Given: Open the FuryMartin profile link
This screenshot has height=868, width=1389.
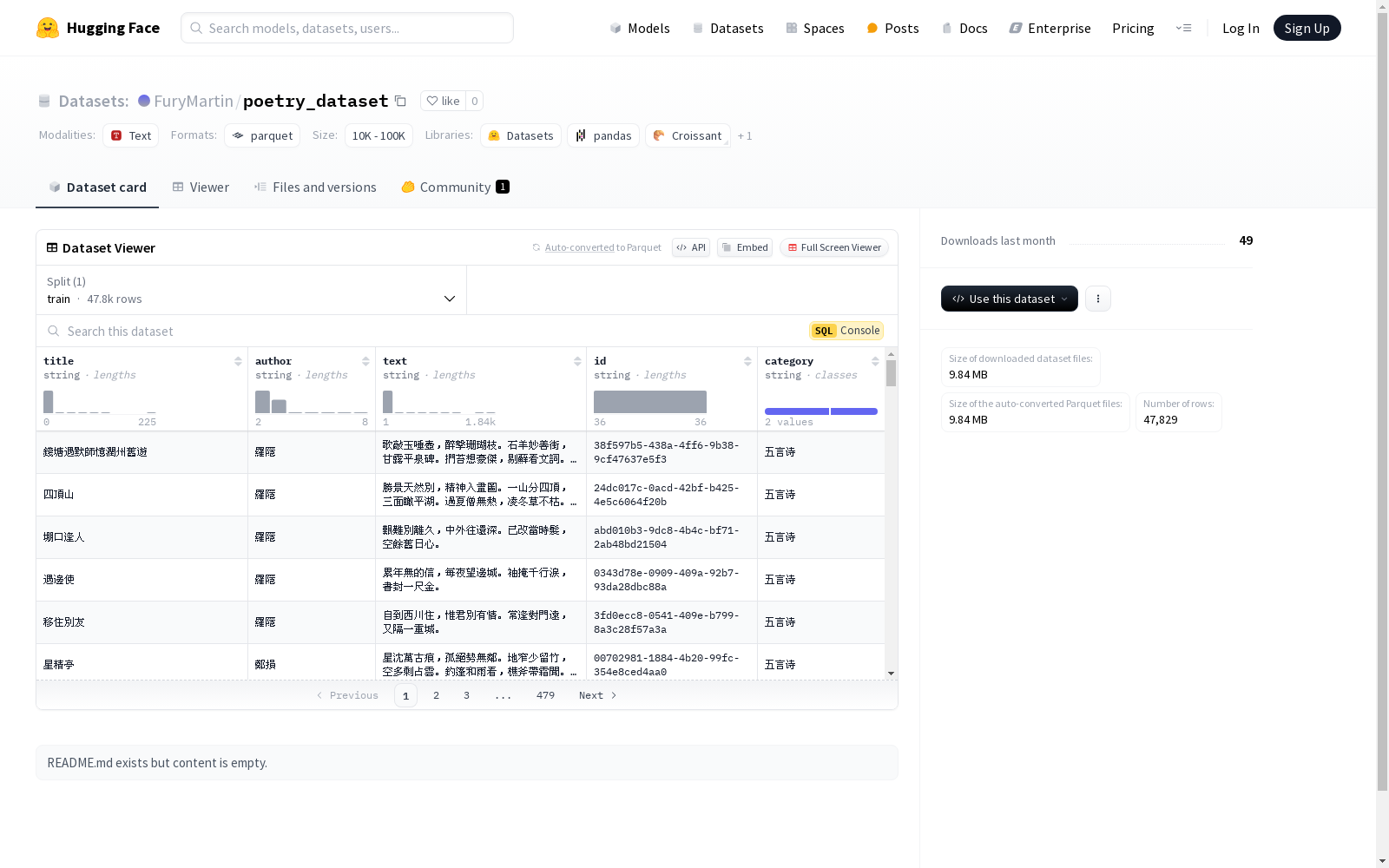Looking at the screenshot, I should (194, 101).
